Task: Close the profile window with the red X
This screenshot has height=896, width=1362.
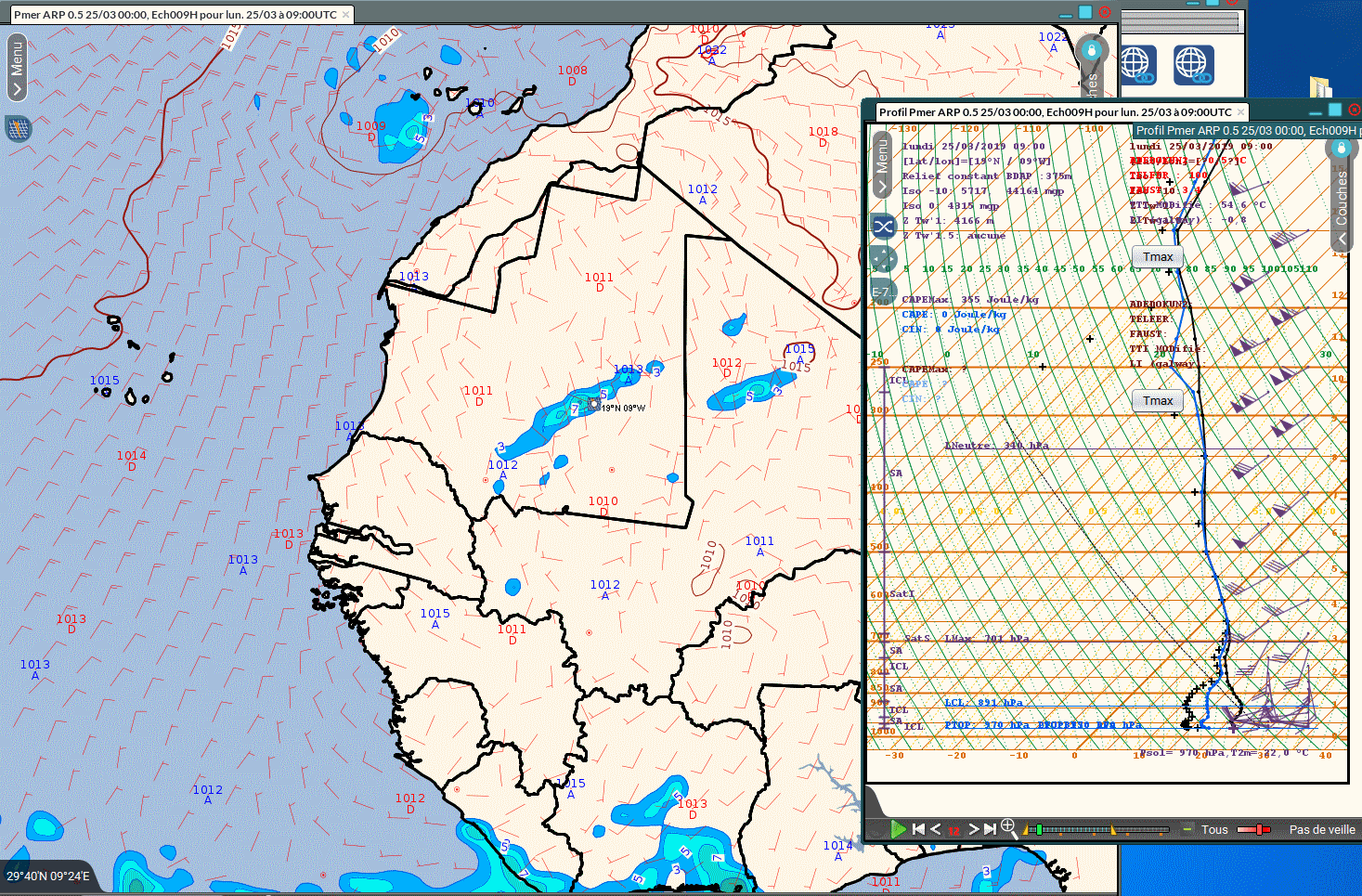Action: [1355, 110]
